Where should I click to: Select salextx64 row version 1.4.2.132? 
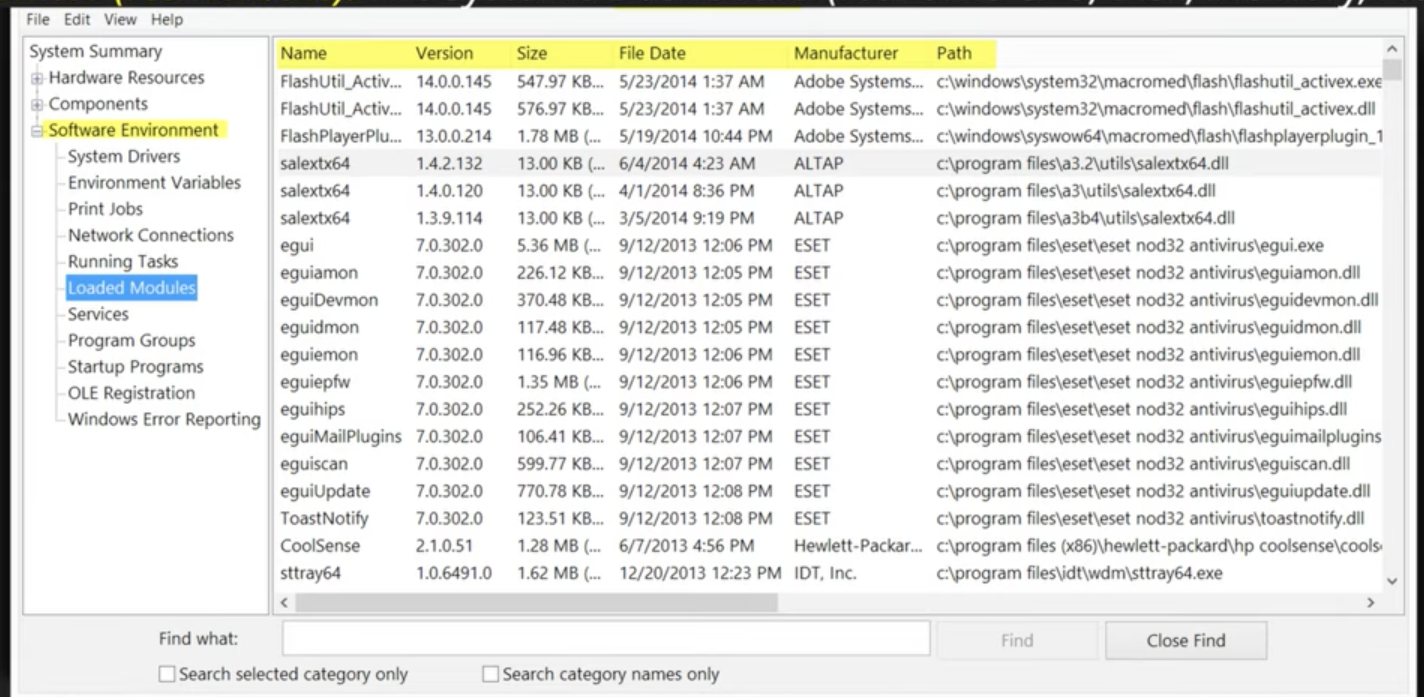coord(829,163)
